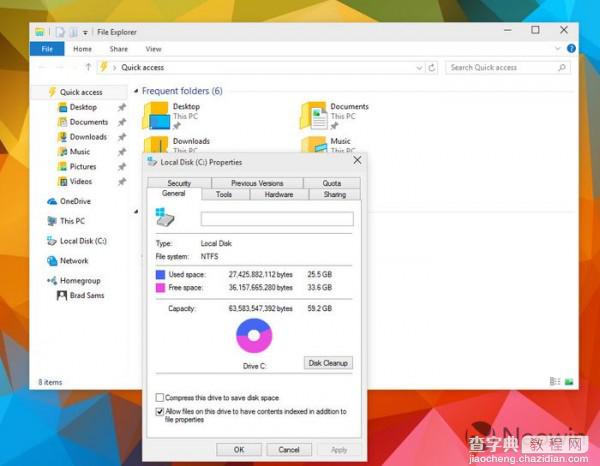Click the Documents icon in navigation pane
The width and height of the screenshot is (600, 466).
[x=62, y=122]
